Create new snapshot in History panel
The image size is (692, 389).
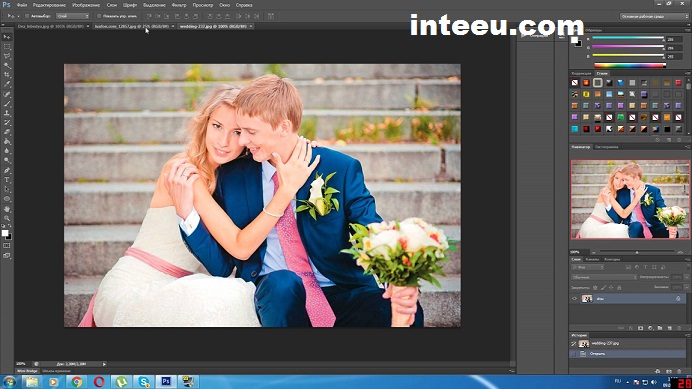pos(669,371)
